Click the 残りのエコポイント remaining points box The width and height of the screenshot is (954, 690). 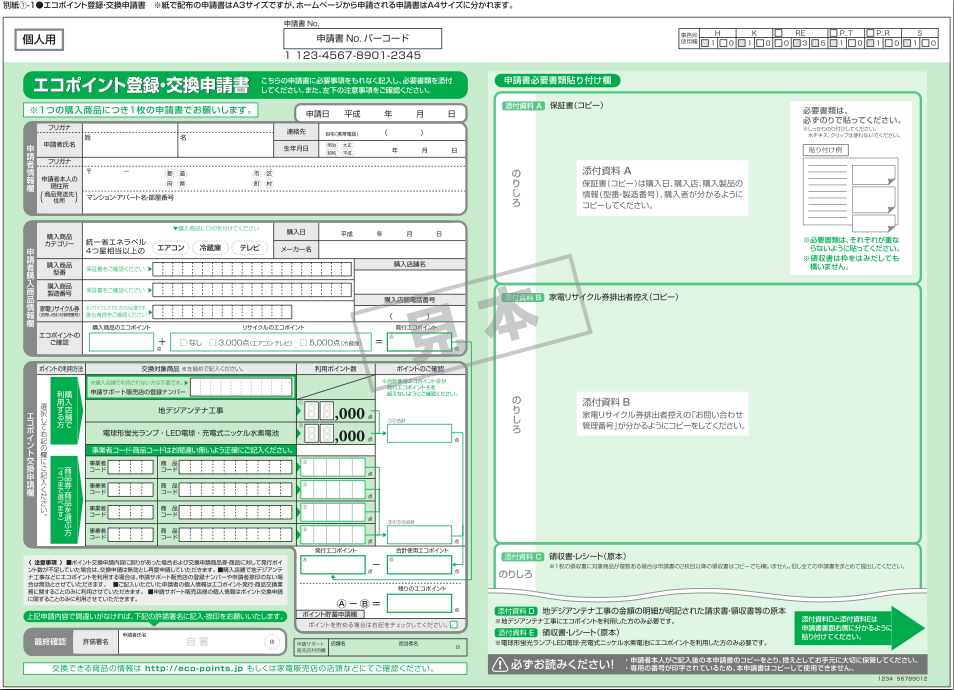419,603
